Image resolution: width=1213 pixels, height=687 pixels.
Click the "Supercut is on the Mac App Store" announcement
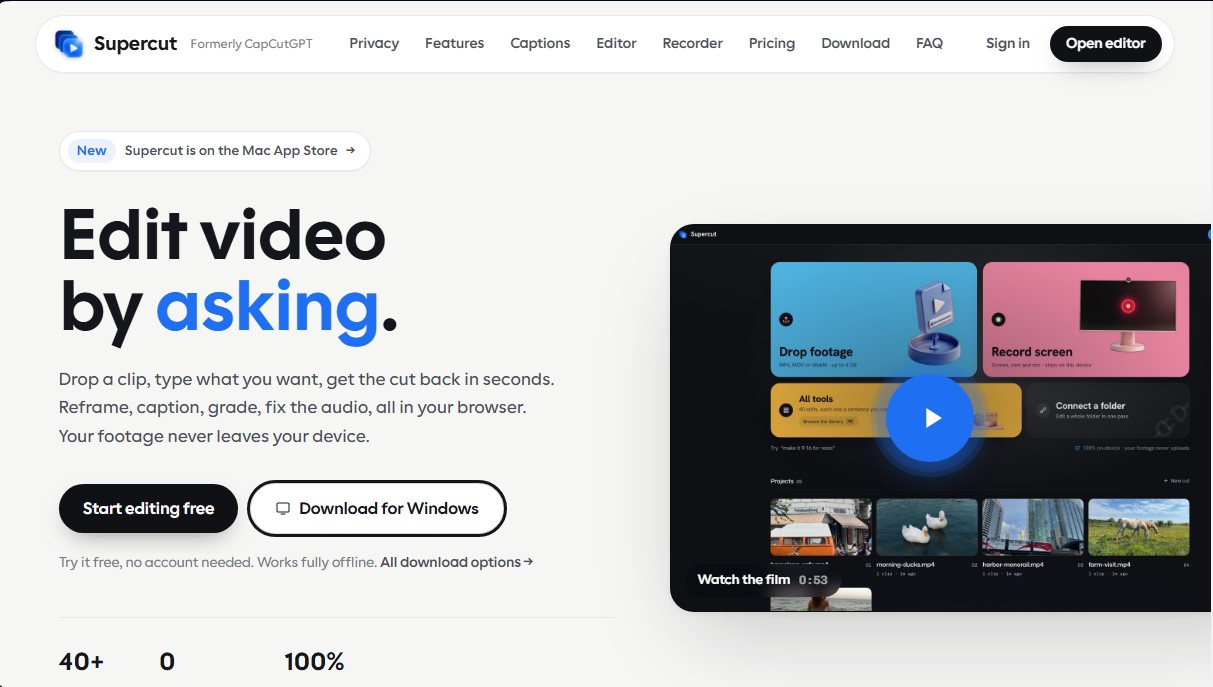tap(215, 151)
